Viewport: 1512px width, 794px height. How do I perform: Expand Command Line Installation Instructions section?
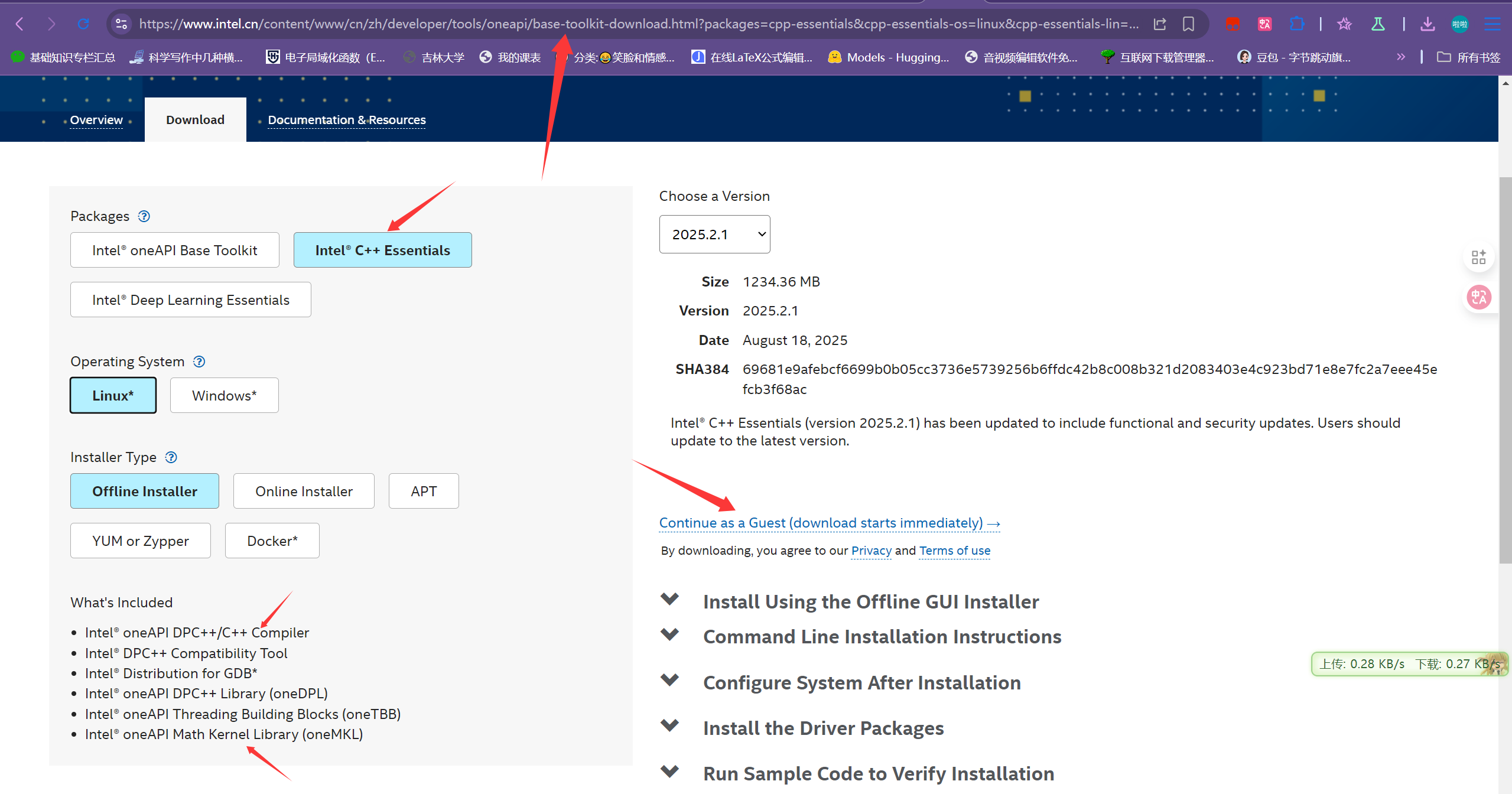click(882, 637)
